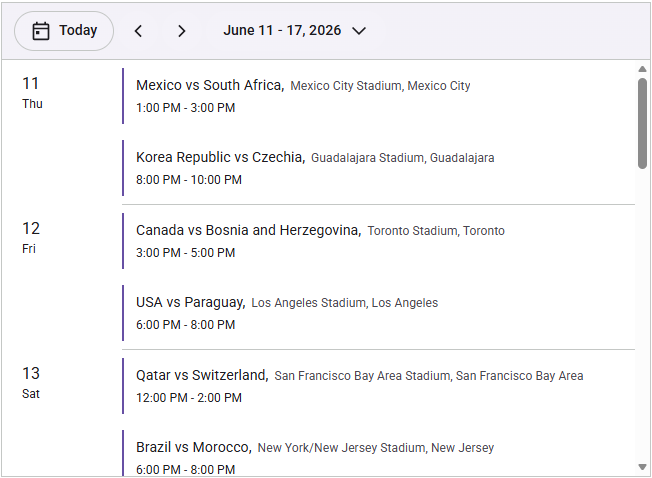The image size is (652, 478).
Task: Select New York/New Jersey Stadium location
Action: (x=376, y=448)
